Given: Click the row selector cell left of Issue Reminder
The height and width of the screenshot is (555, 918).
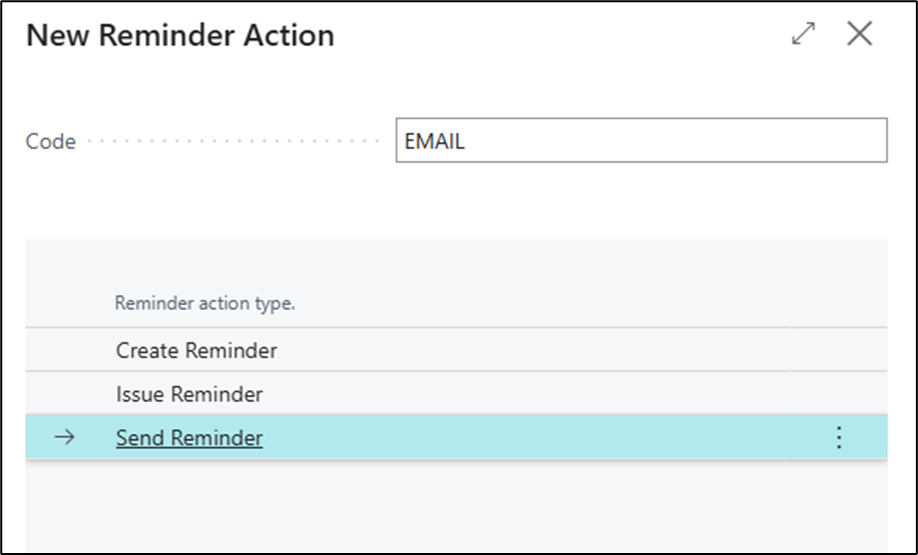Looking at the screenshot, I should coord(64,395).
